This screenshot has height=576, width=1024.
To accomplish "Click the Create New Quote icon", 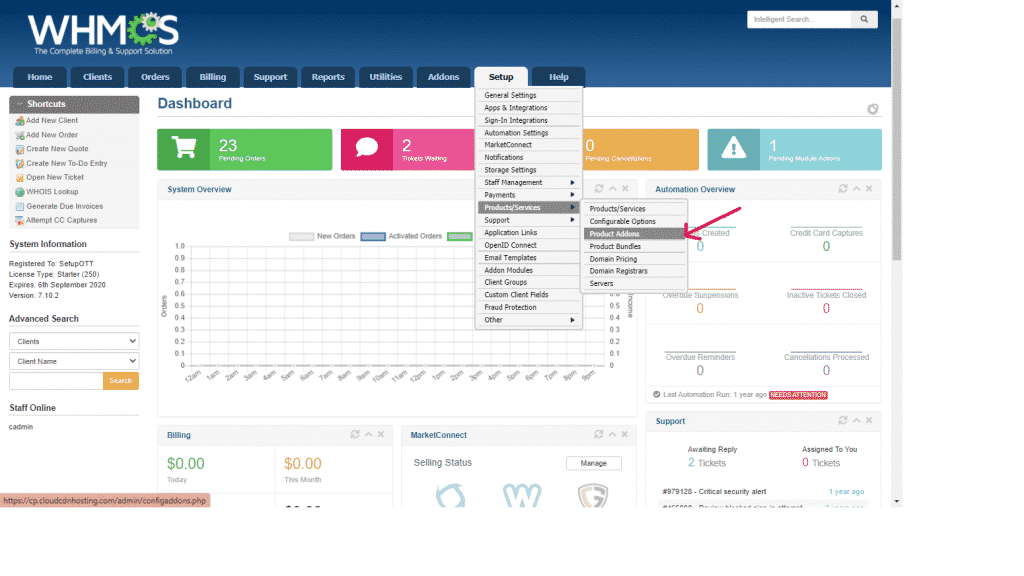I will [20, 150].
